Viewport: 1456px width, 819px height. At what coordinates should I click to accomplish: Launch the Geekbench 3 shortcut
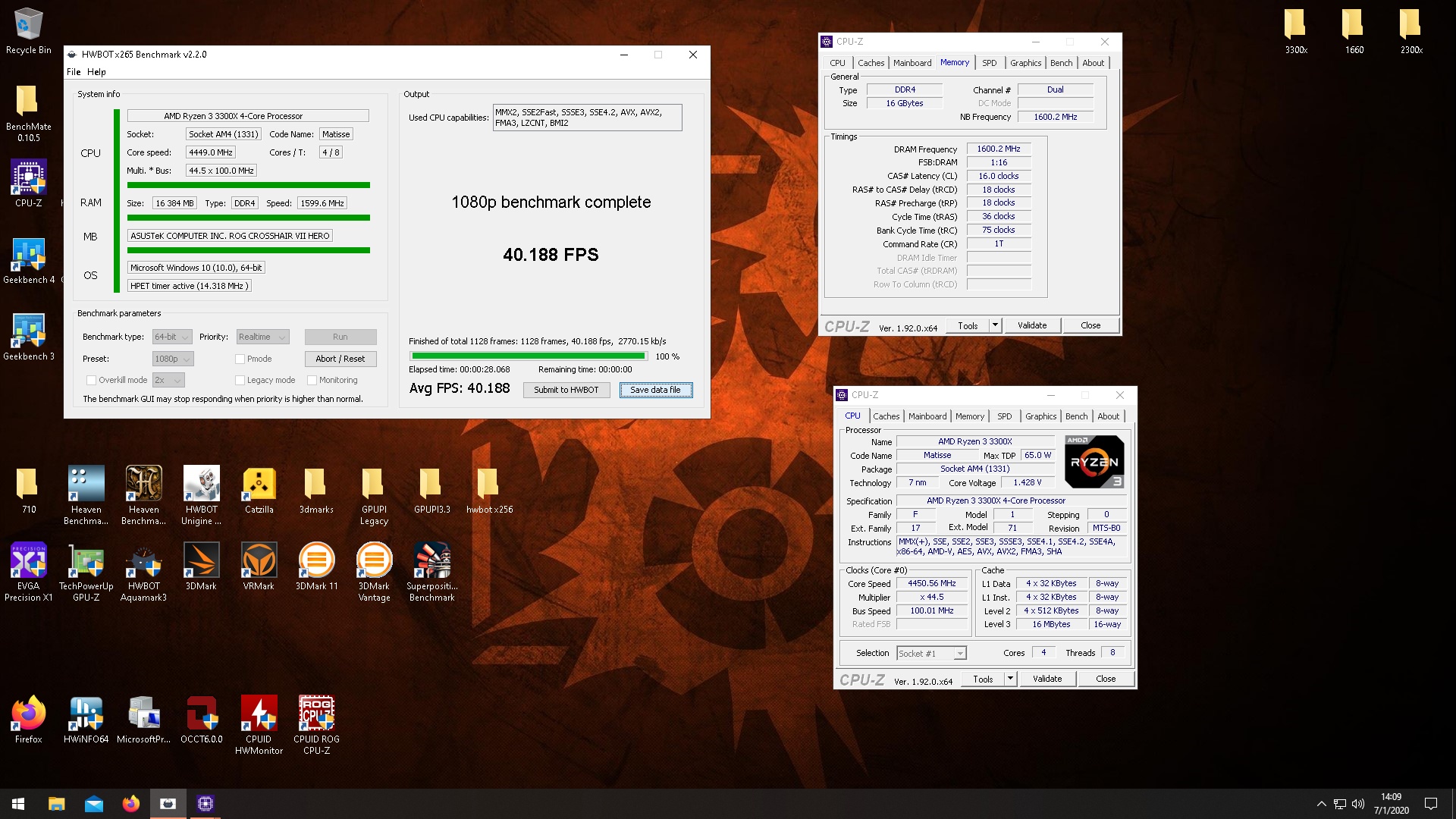pos(29,337)
